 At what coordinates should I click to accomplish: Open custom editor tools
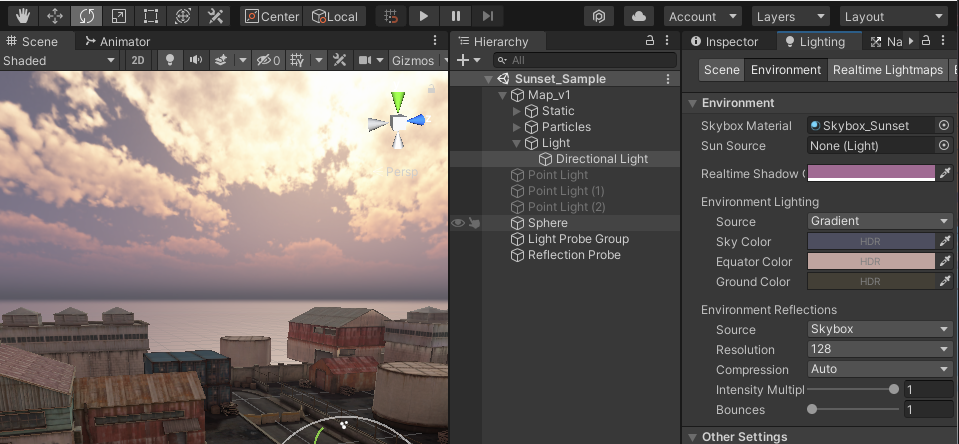[x=215, y=17]
